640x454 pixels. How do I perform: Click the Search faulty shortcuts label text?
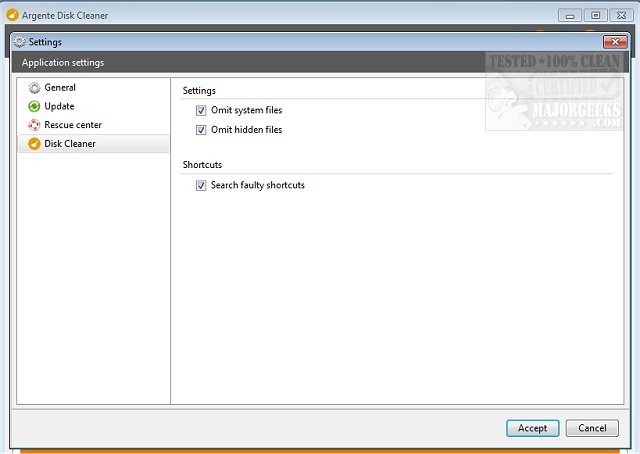pyautogui.click(x=258, y=185)
